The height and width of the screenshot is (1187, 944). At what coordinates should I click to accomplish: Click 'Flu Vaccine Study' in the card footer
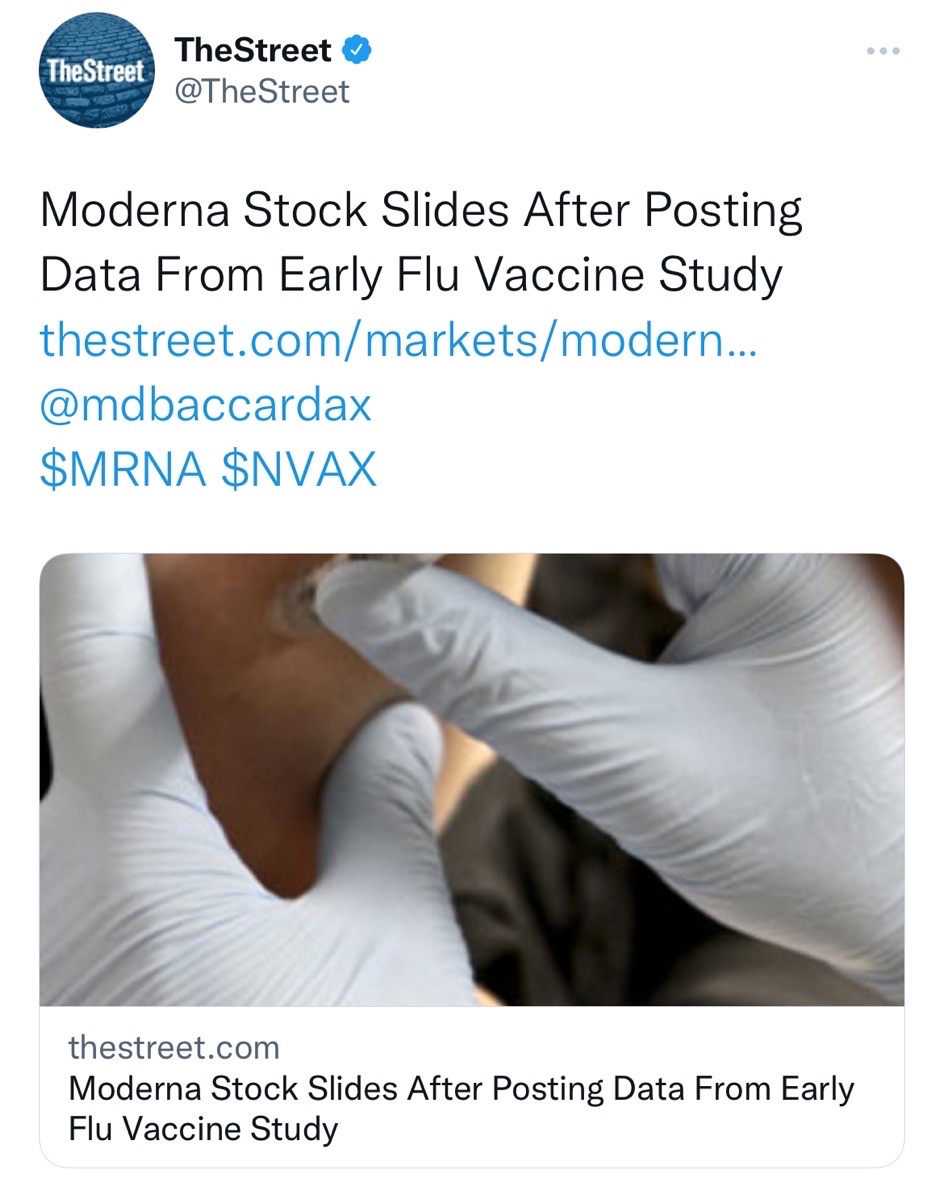pos(203,1129)
